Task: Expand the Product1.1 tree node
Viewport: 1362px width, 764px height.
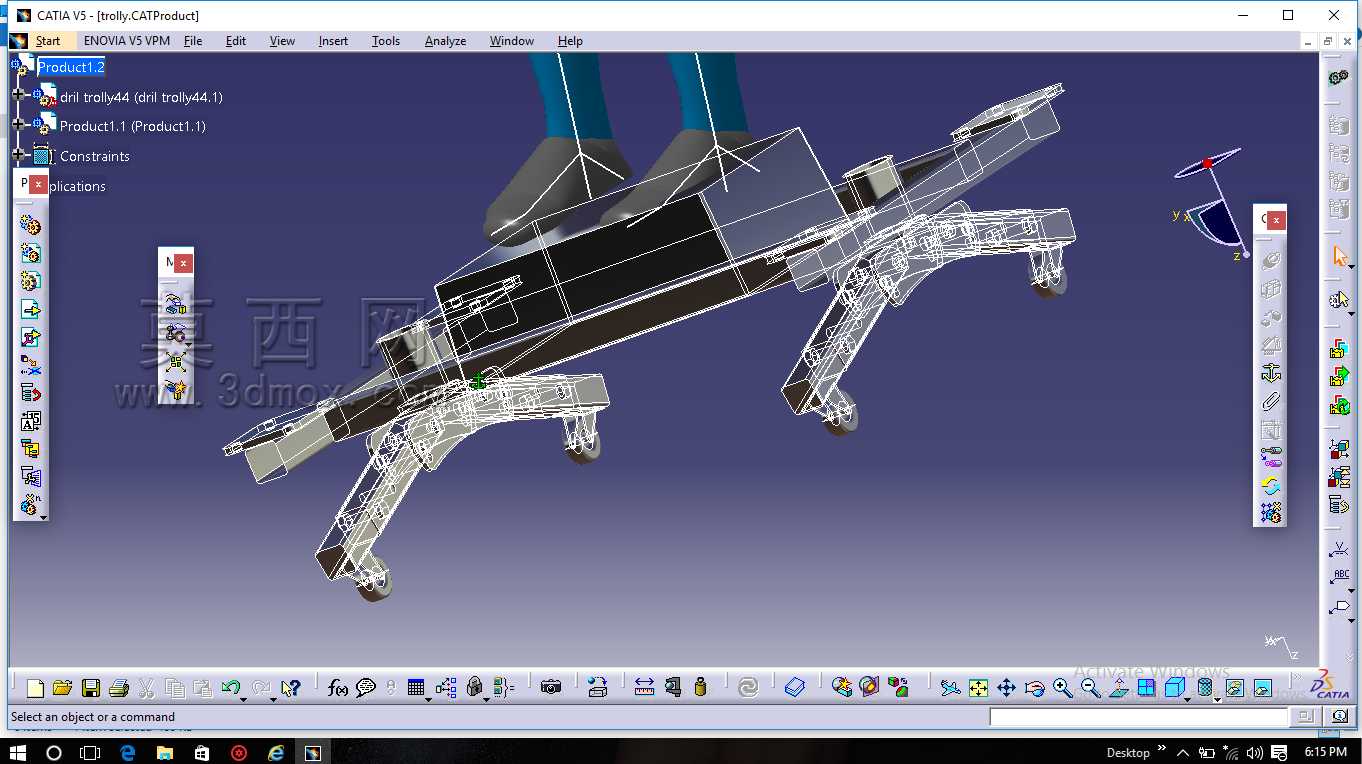Action: tap(18, 123)
